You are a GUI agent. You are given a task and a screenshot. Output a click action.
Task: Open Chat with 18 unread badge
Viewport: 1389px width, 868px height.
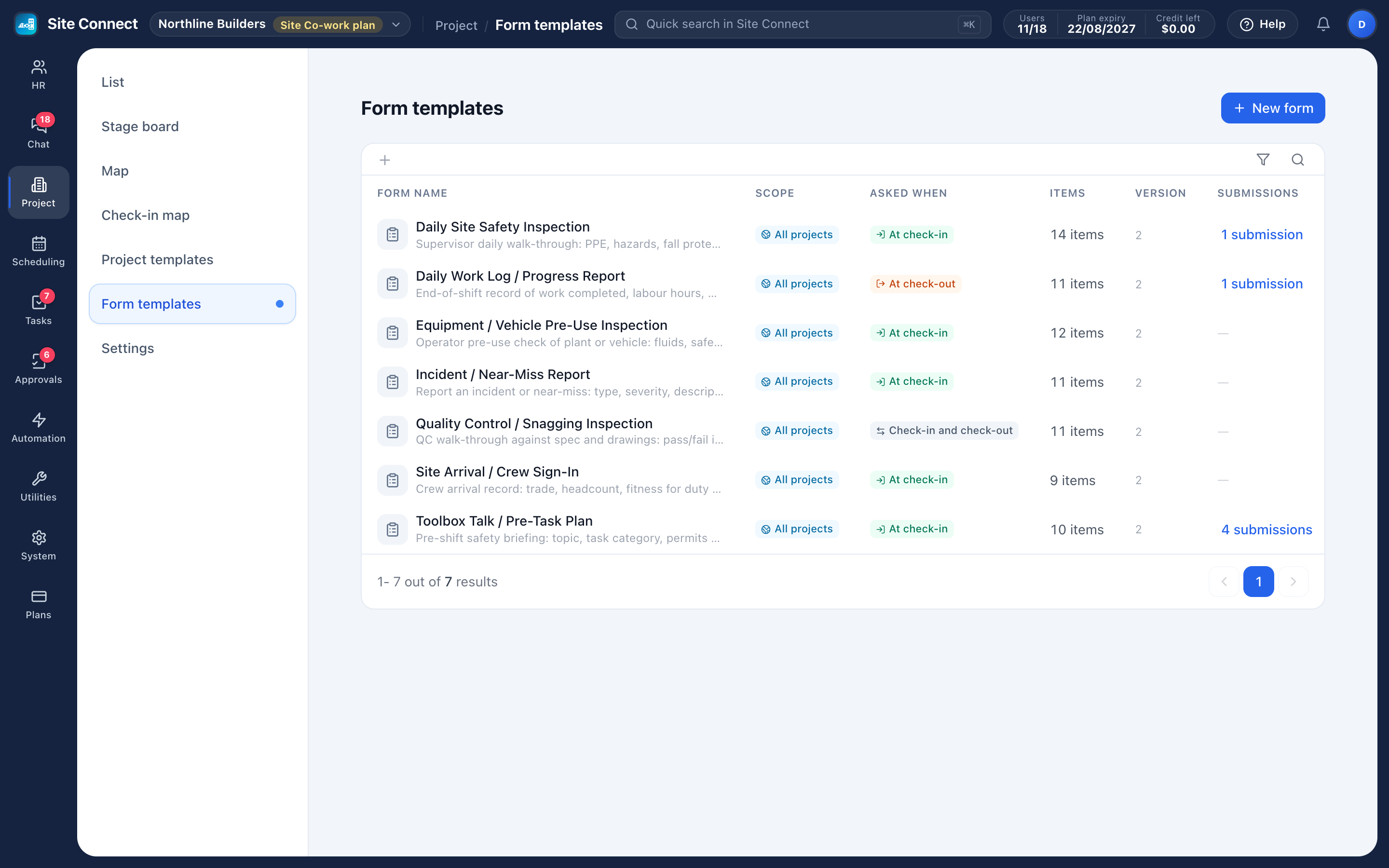(39, 133)
